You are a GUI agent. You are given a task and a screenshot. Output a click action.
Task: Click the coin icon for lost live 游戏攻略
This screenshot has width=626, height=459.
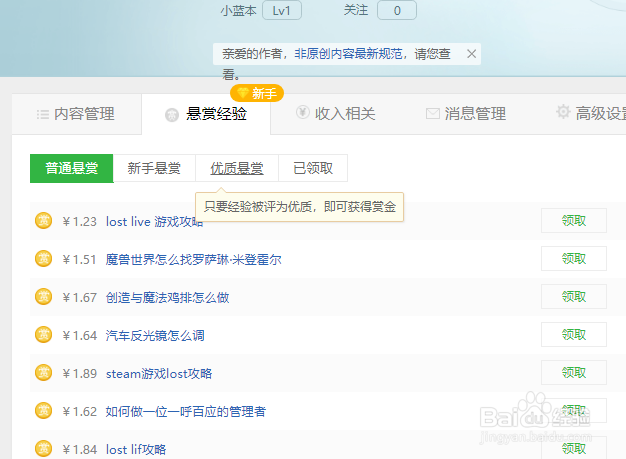pyautogui.click(x=44, y=220)
